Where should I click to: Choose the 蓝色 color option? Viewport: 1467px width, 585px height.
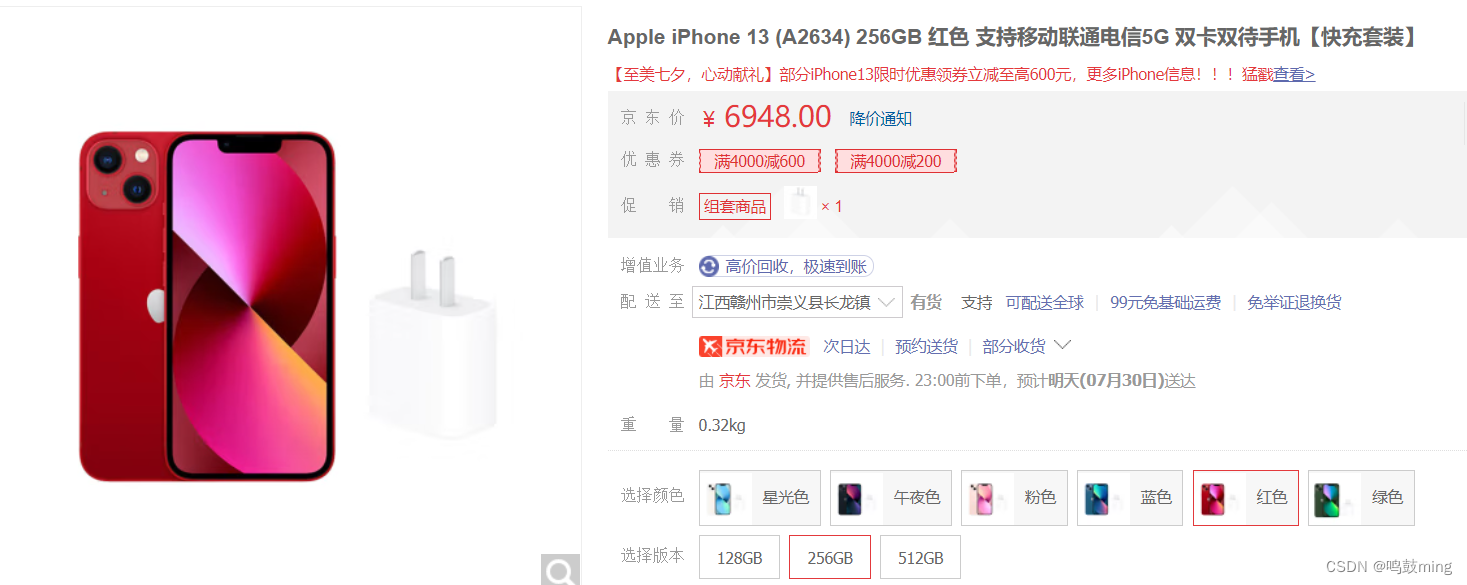[1130, 498]
